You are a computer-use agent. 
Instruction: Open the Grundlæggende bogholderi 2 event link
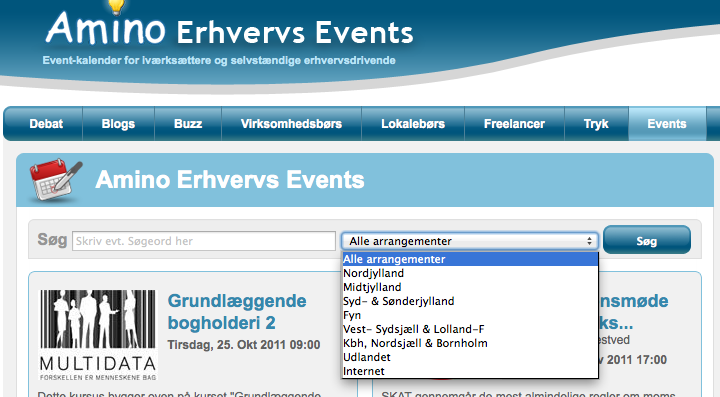tap(236, 312)
